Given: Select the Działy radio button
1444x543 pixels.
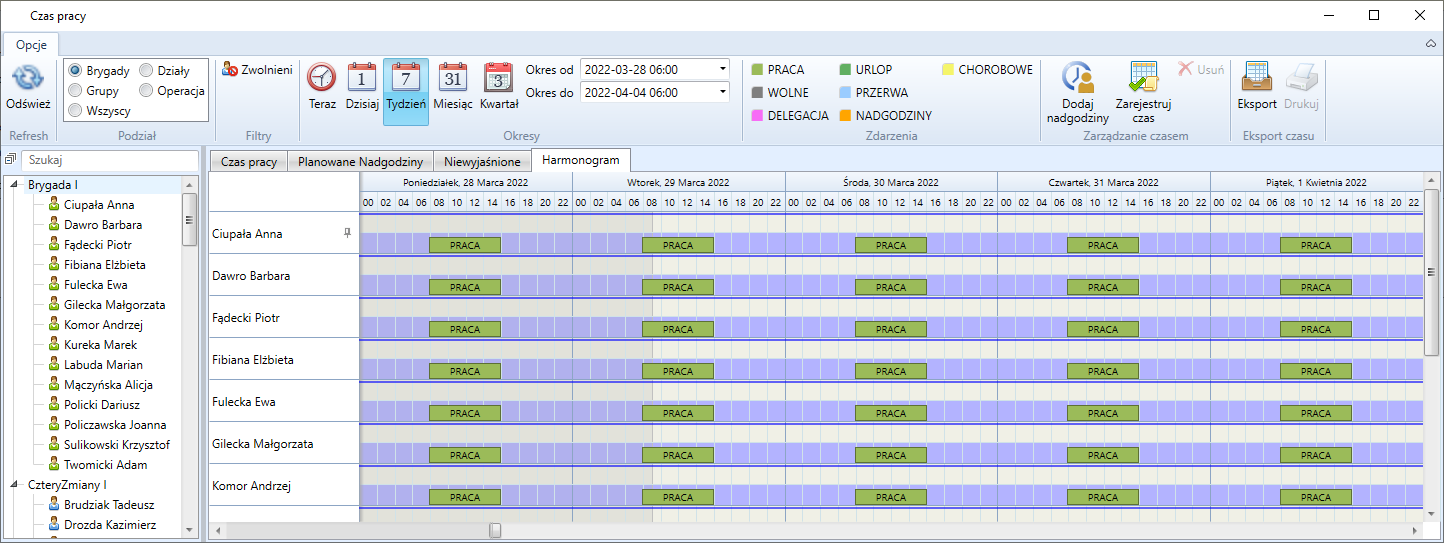Looking at the screenshot, I should pyautogui.click(x=147, y=71).
